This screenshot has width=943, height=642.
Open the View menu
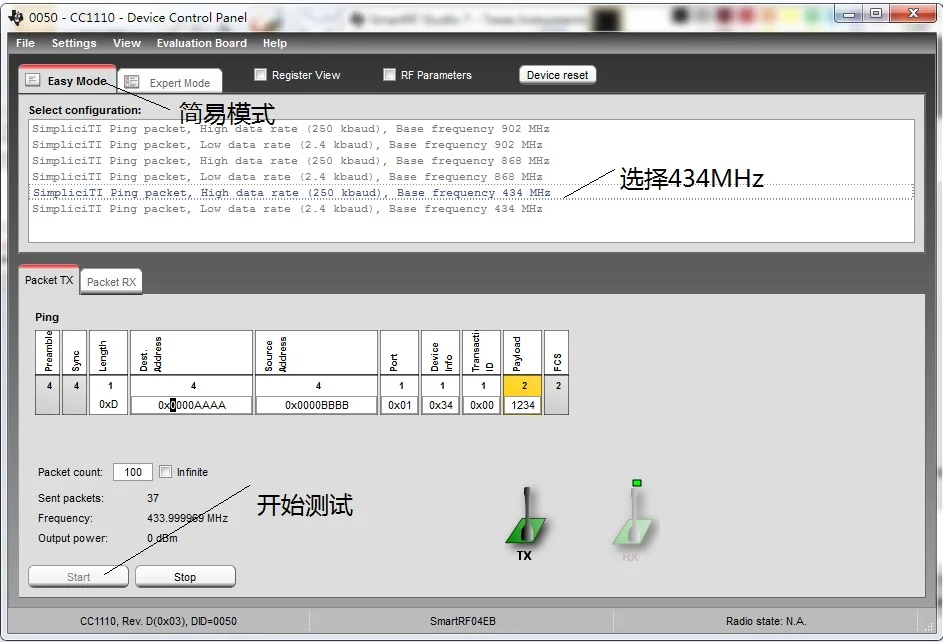point(127,43)
